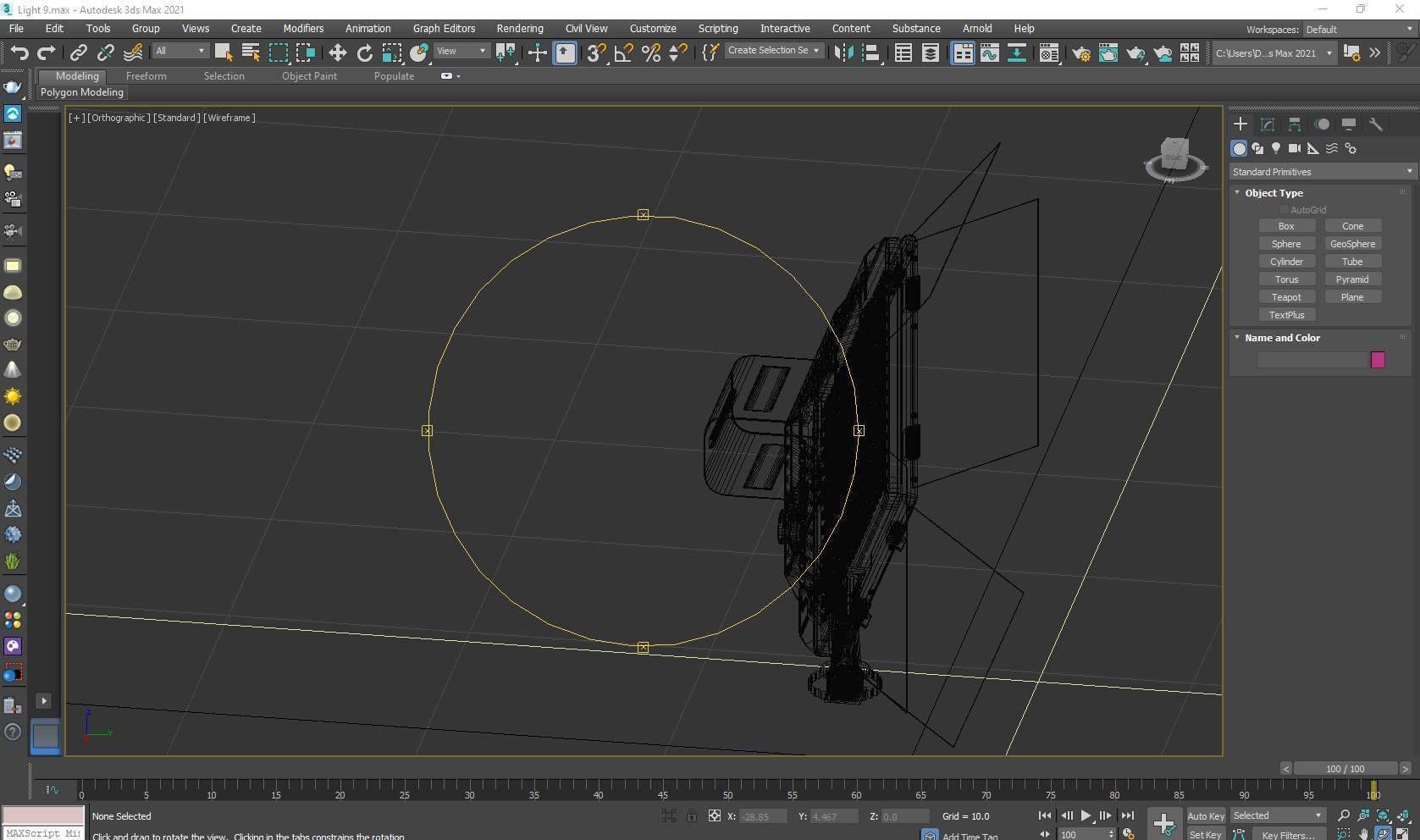Click the object name input field
The height and width of the screenshot is (840, 1420).
[x=1312, y=360]
